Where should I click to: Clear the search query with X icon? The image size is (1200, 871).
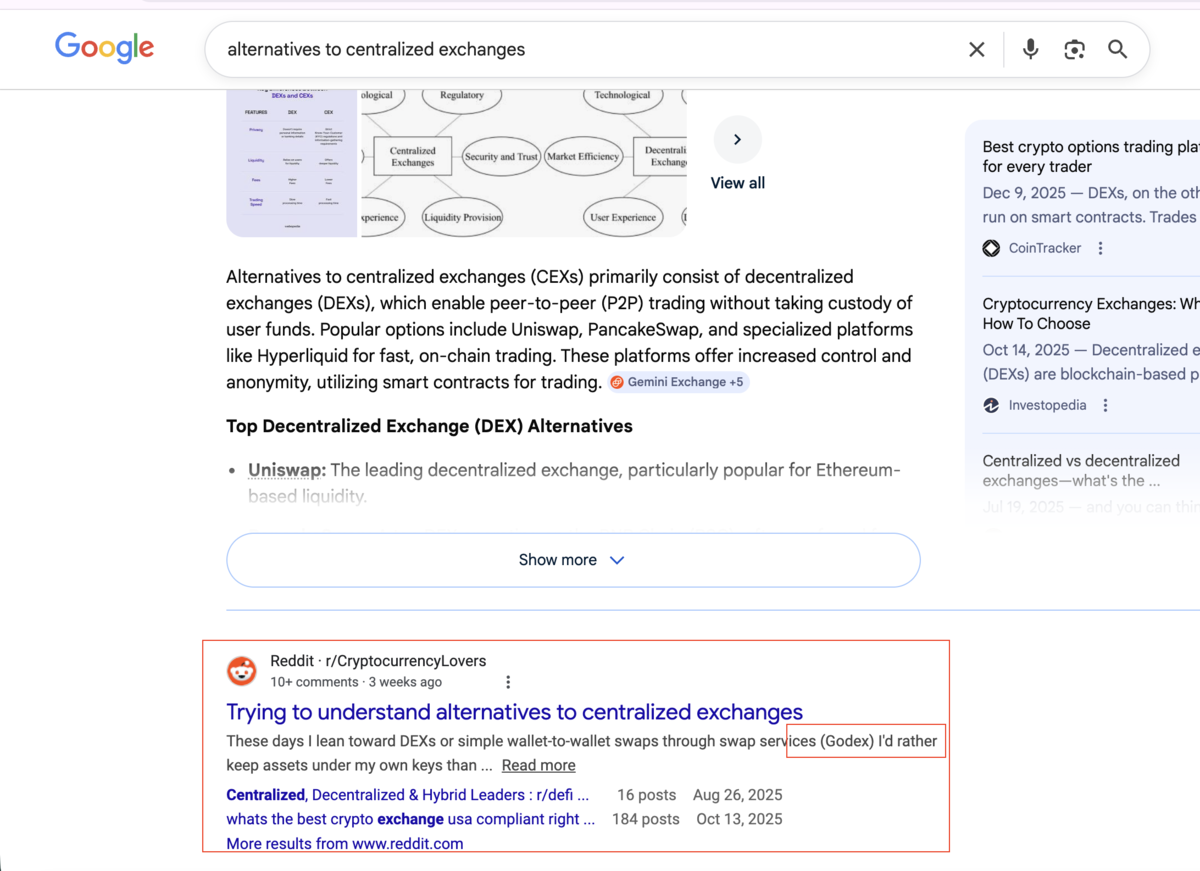[977, 49]
